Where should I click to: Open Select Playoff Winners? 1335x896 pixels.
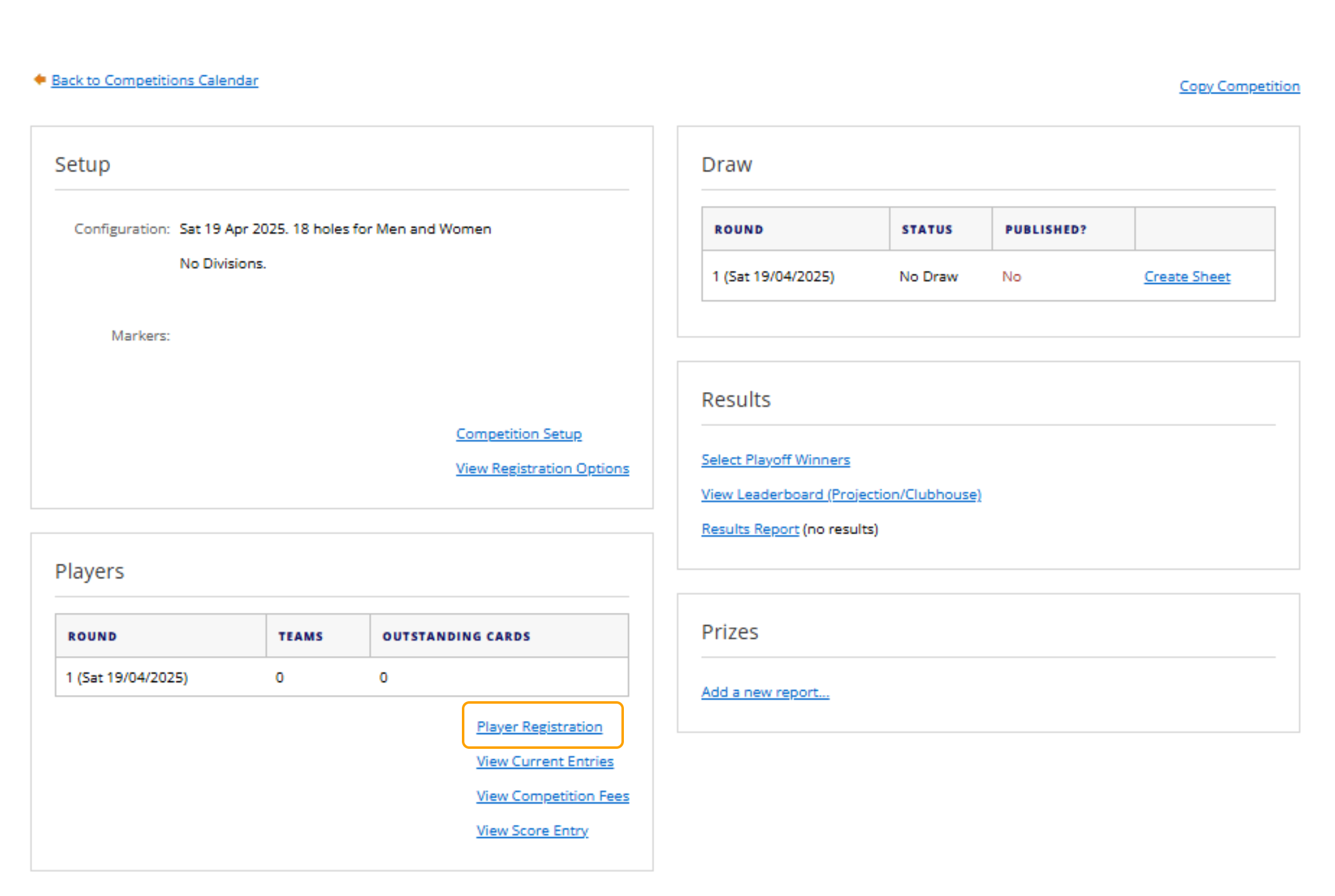coord(775,460)
